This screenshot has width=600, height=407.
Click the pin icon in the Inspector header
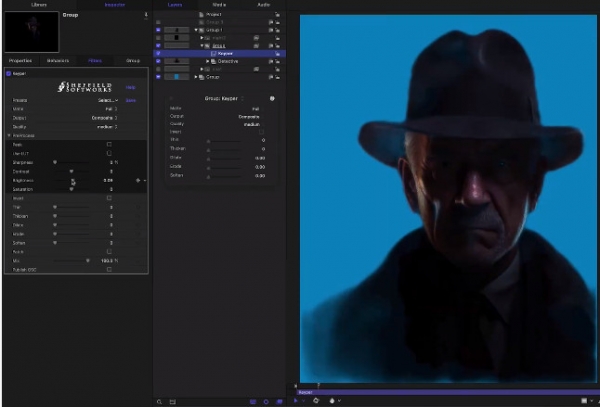point(146,15)
